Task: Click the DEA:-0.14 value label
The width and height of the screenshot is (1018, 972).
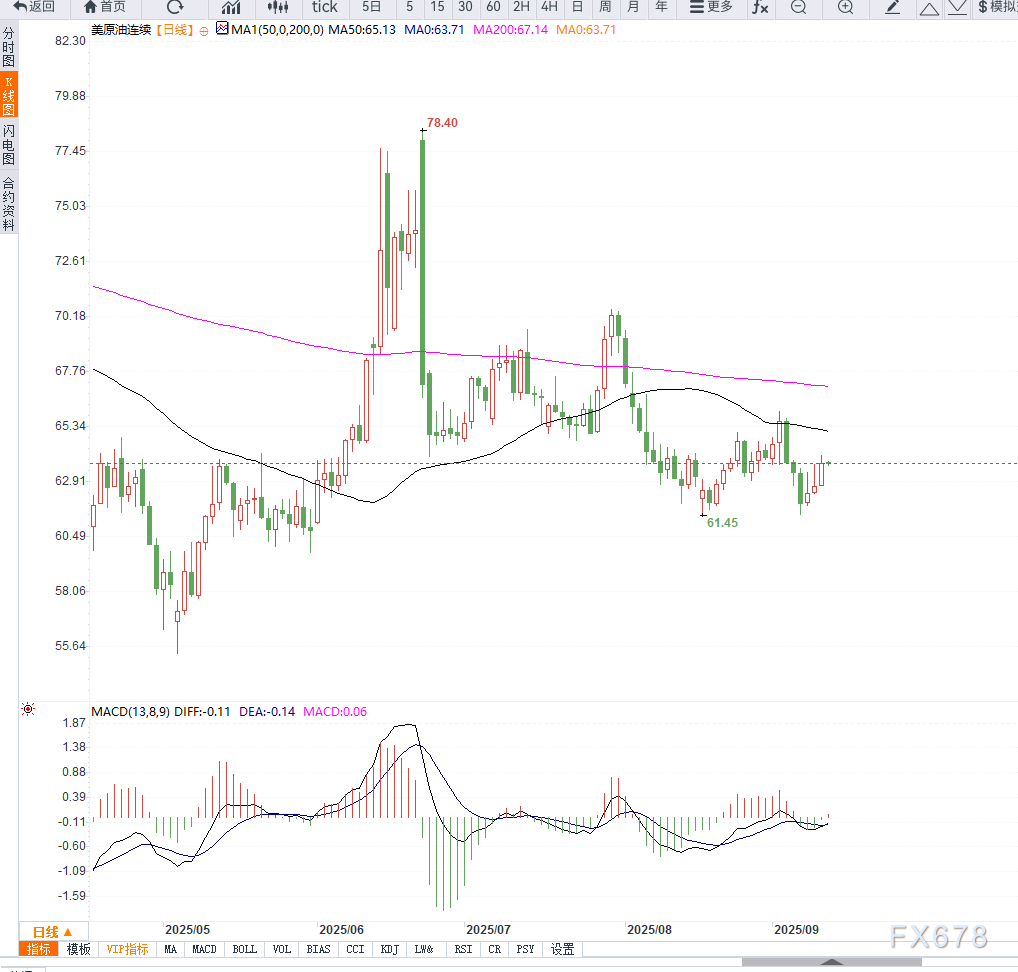Action: click(x=267, y=712)
